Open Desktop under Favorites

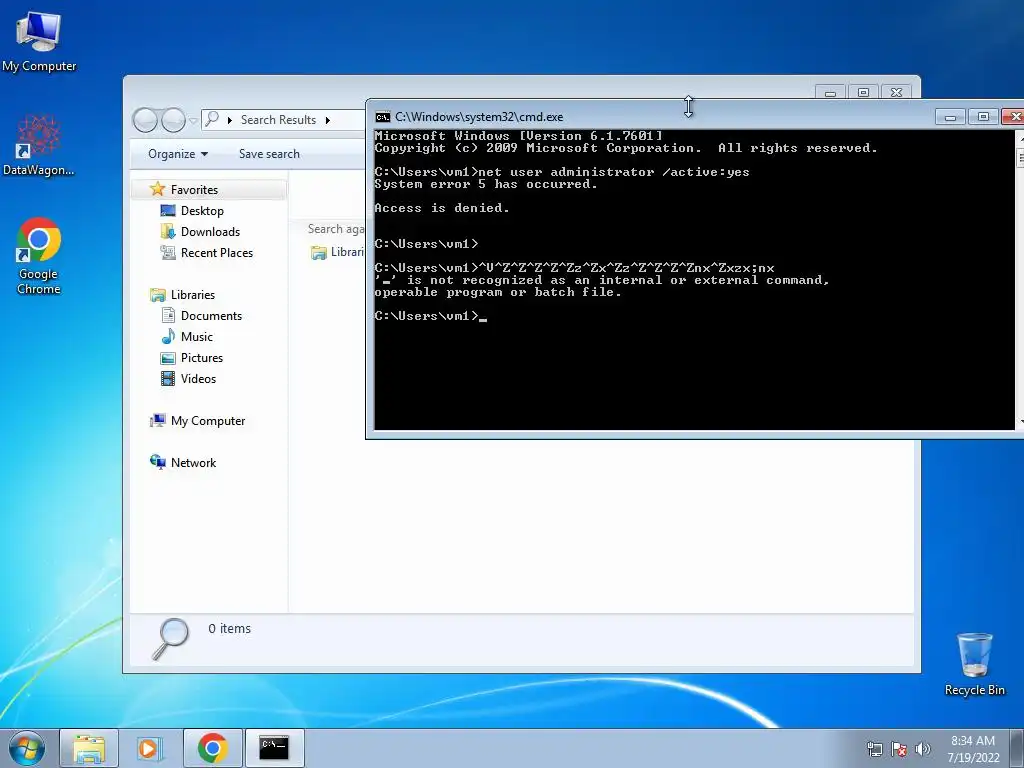tap(202, 211)
